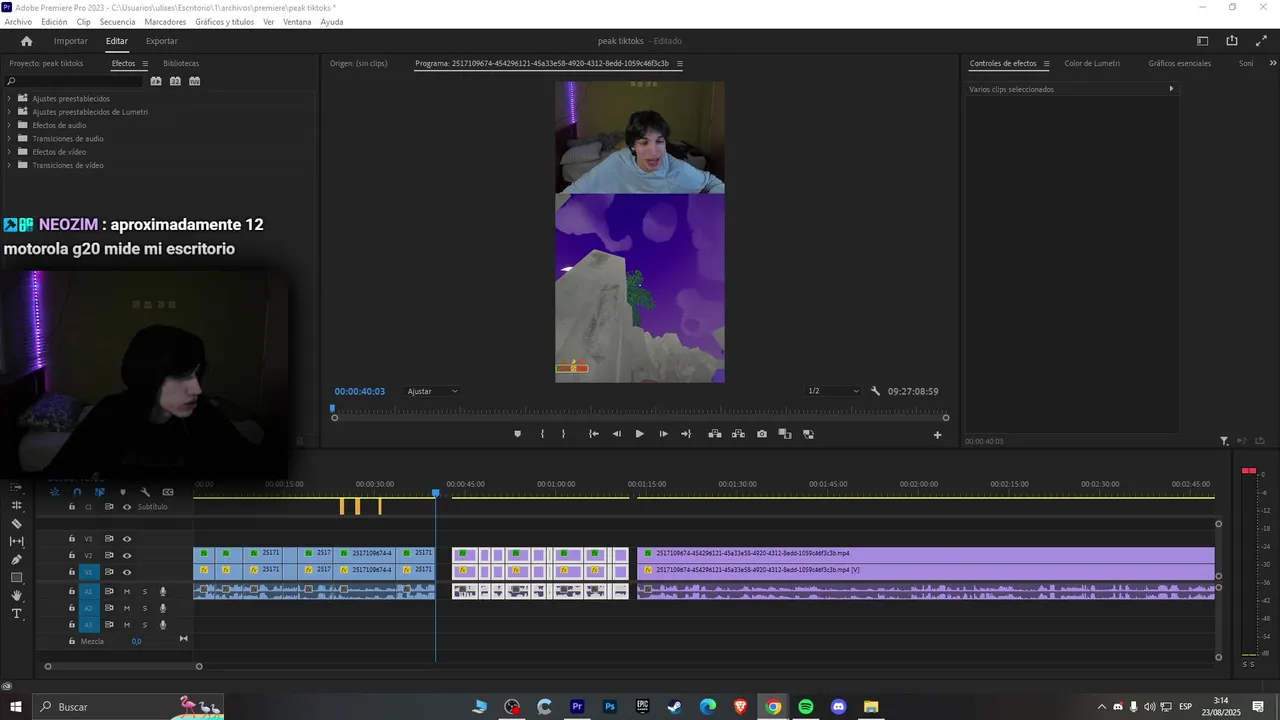Image resolution: width=1280 pixels, height=720 pixels.
Task: Open the 1/2 playback resolution dropdown
Action: [833, 391]
